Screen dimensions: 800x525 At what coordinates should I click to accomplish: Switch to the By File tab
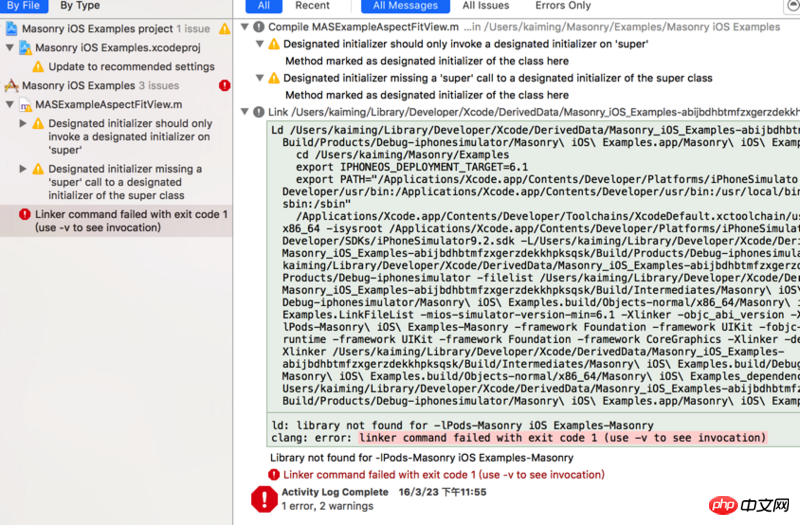click(x=23, y=6)
